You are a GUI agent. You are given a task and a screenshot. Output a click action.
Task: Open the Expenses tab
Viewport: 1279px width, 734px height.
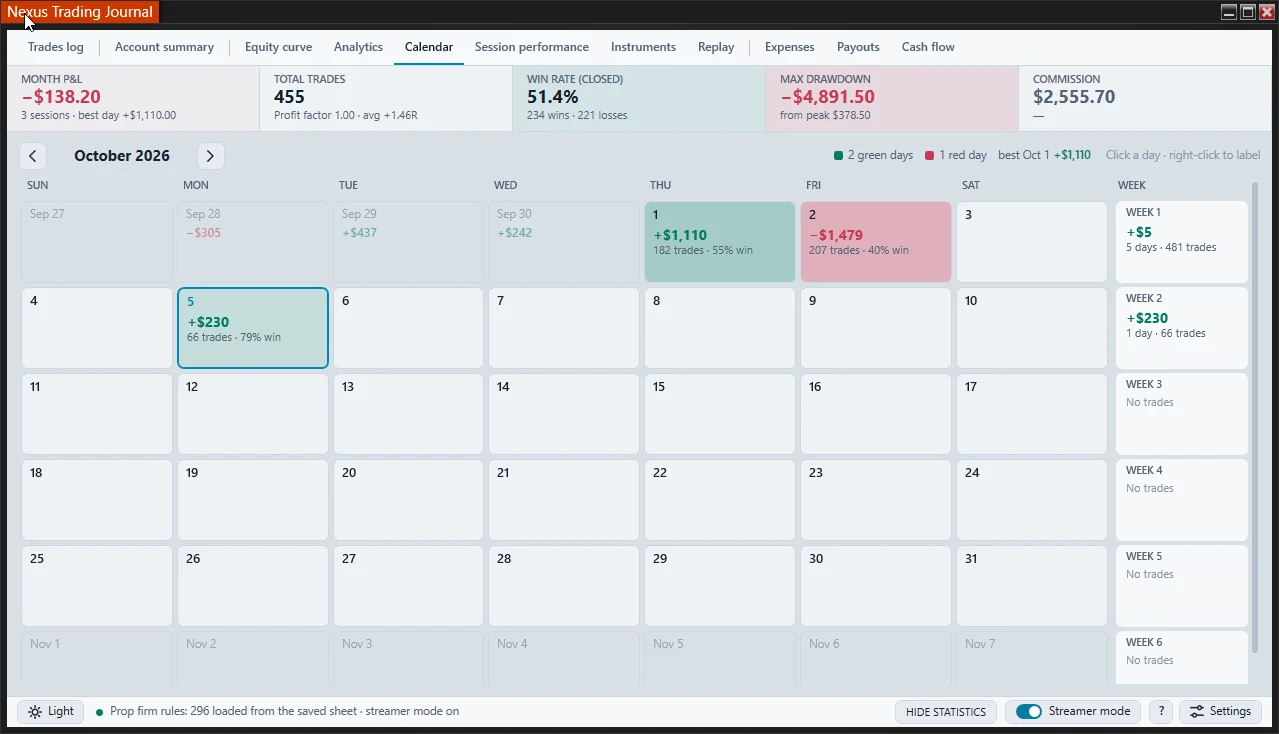pos(790,47)
